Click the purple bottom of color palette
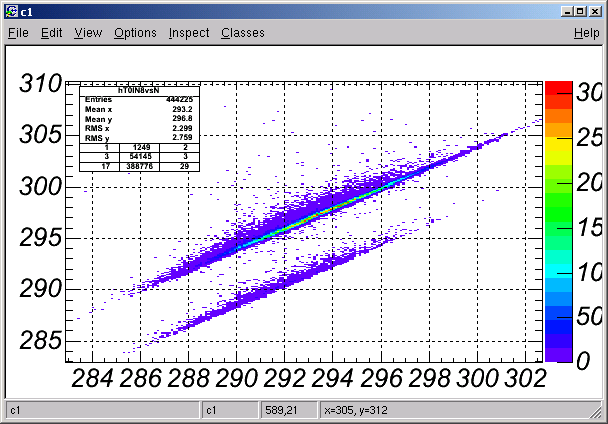 pos(559,355)
